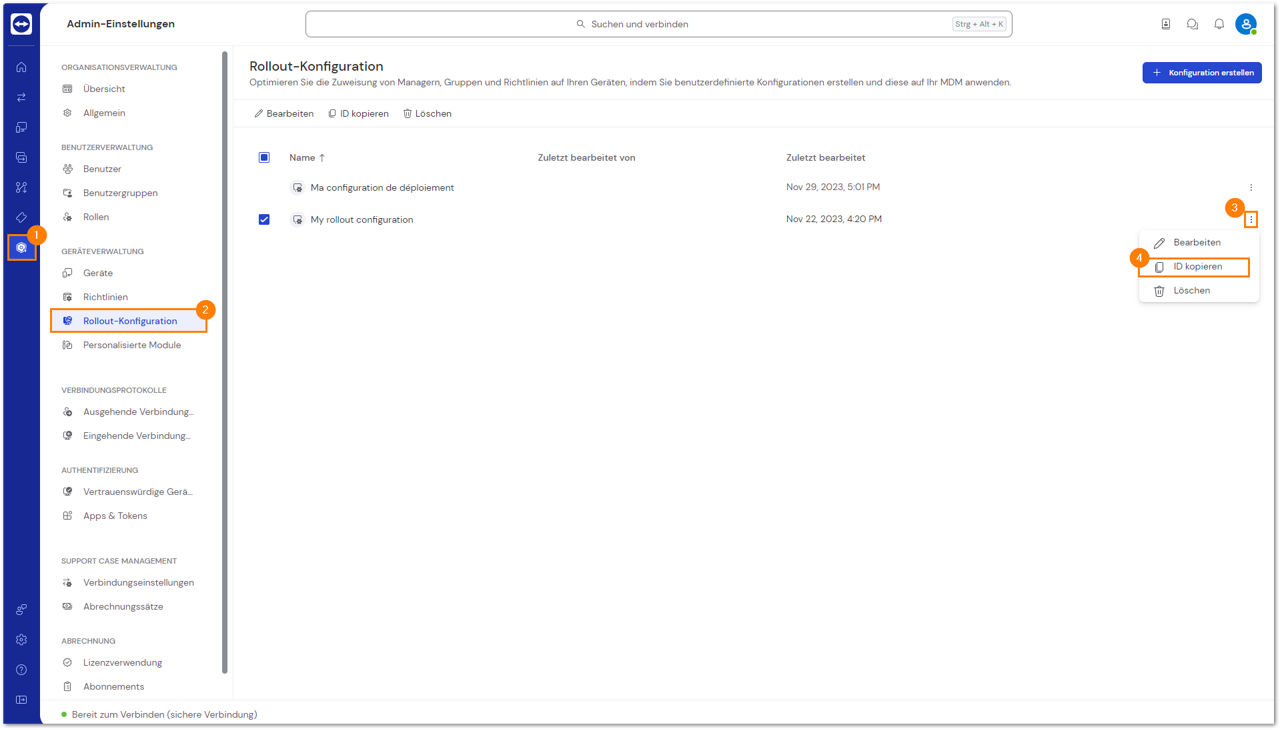
Task: Toggle the select-all header checkbox
Action: (x=264, y=157)
